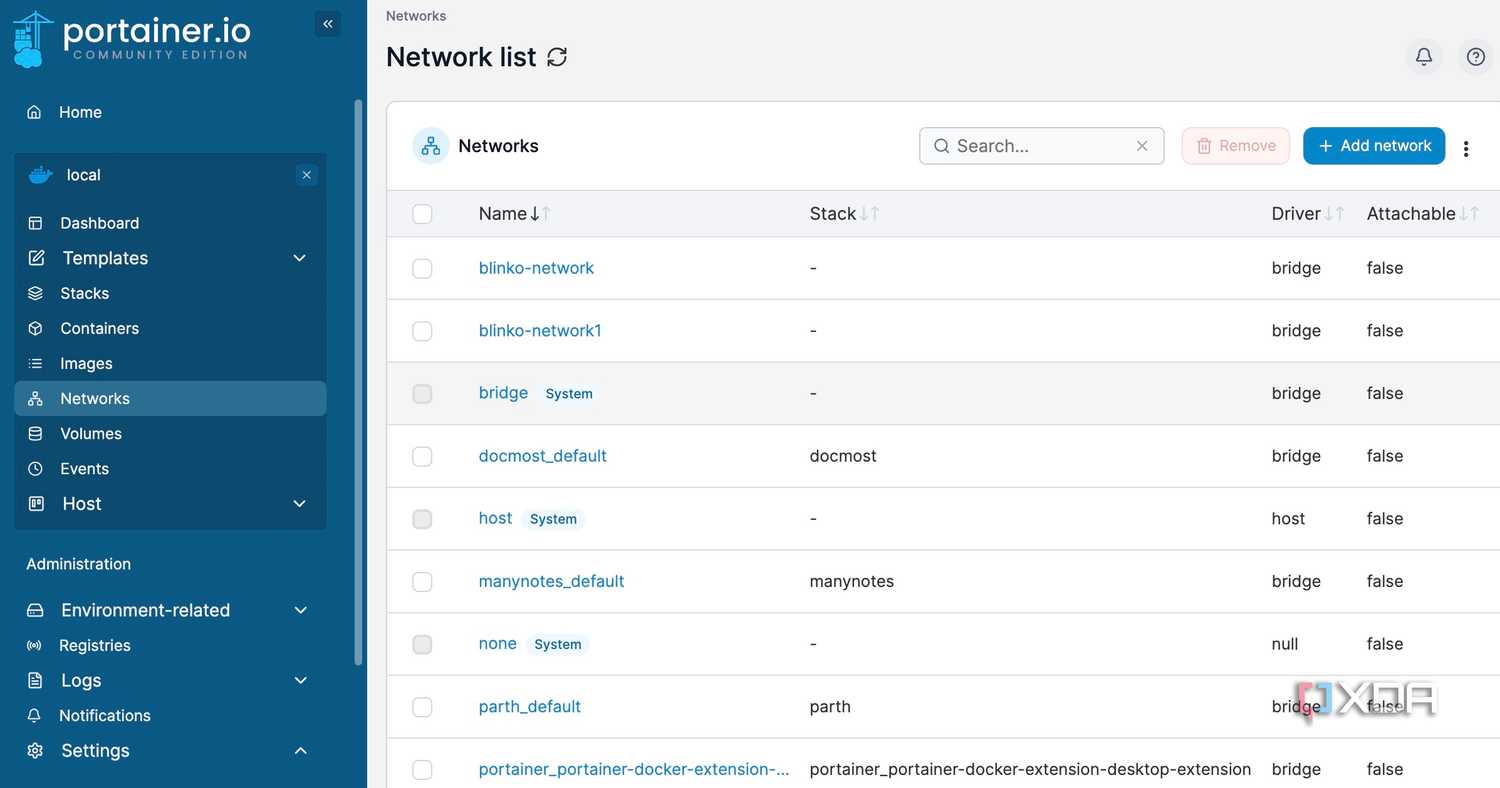Tick the checkbox for manynotes_default

[x=422, y=581]
